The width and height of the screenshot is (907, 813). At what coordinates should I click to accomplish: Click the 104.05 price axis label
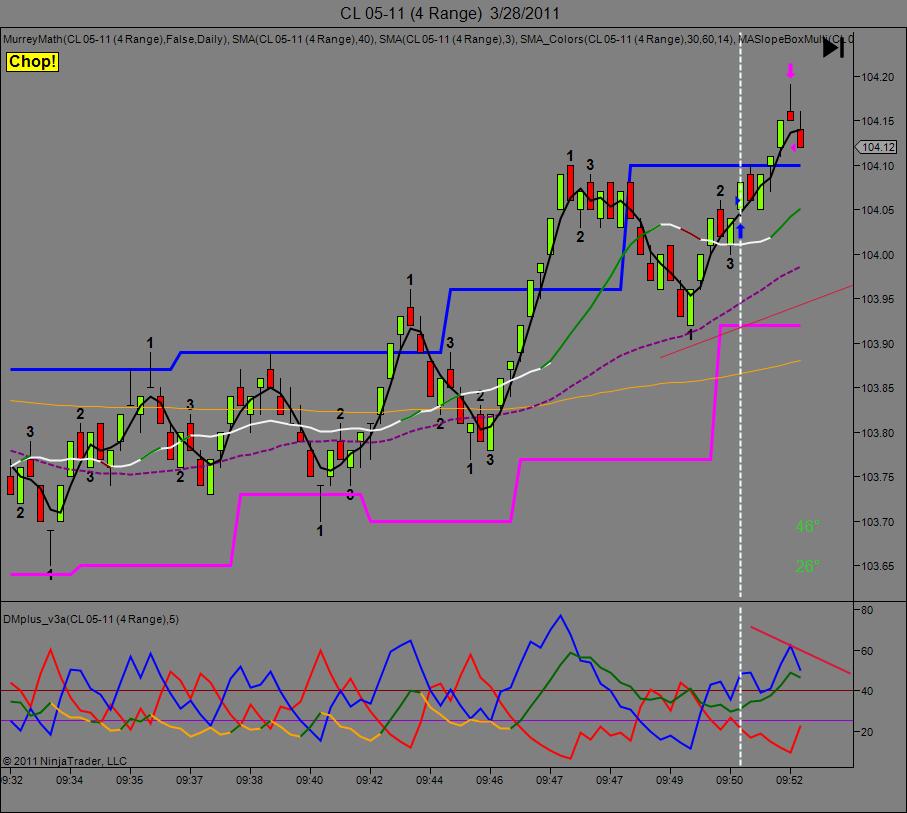click(877, 210)
